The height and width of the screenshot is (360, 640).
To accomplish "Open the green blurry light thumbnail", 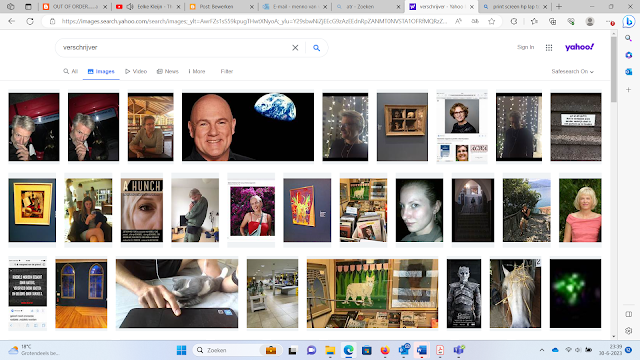I will click(576, 293).
